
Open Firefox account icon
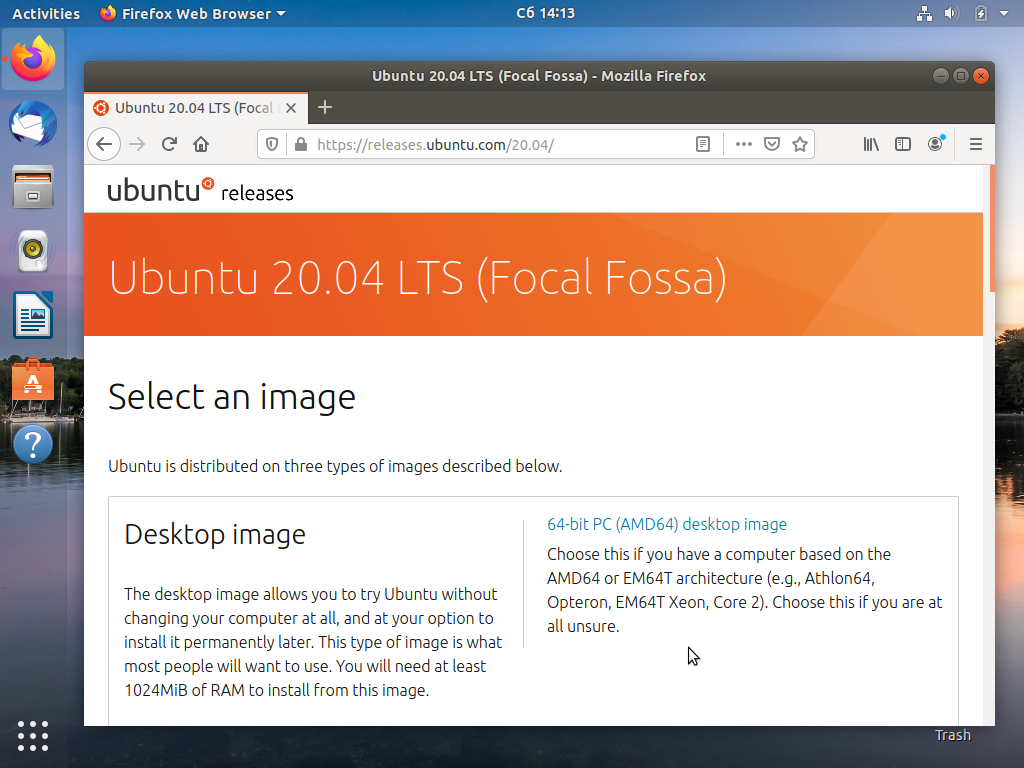pyautogui.click(x=936, y=144)
